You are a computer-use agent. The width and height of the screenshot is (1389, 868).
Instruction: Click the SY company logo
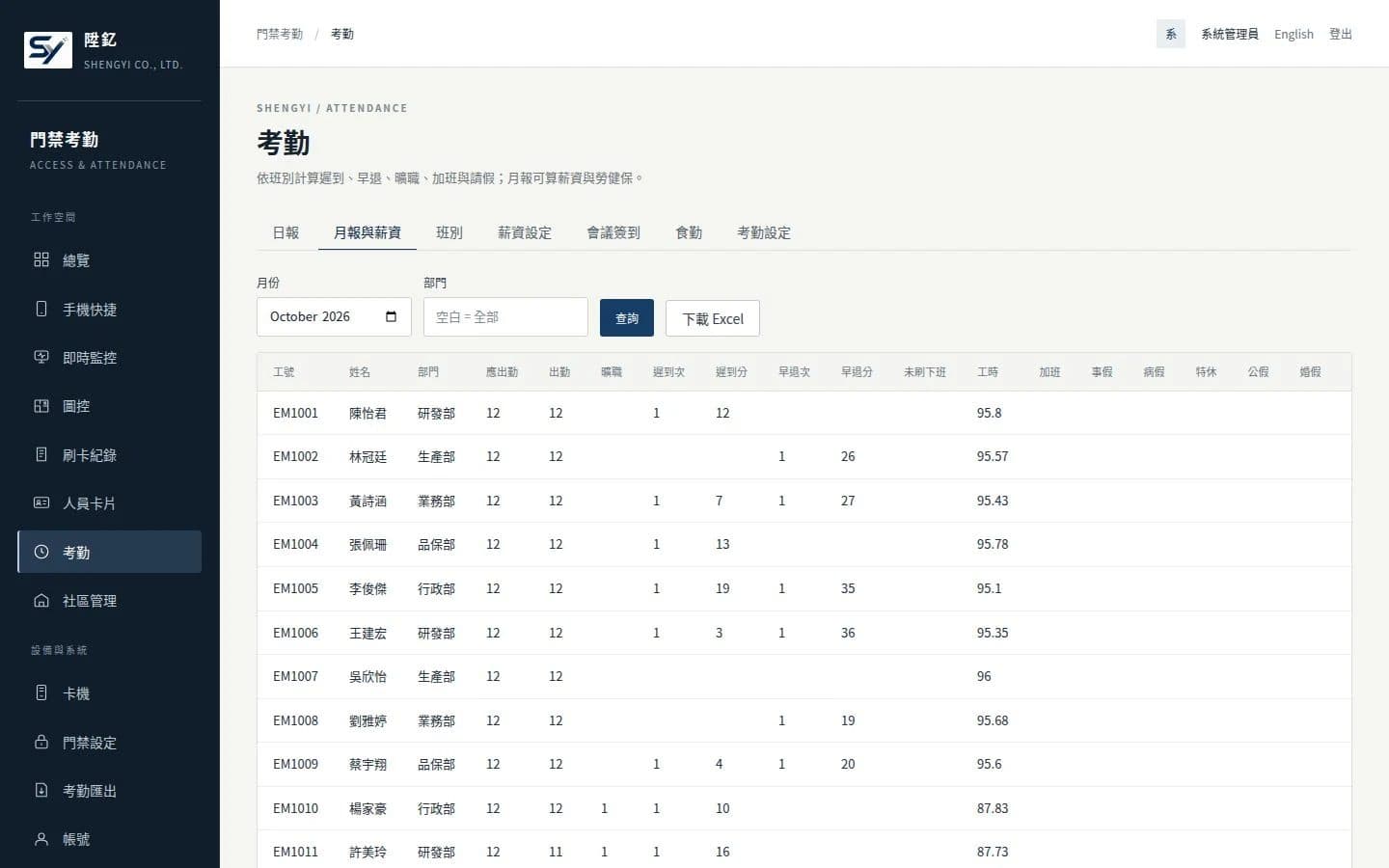(x=48, y=50)
